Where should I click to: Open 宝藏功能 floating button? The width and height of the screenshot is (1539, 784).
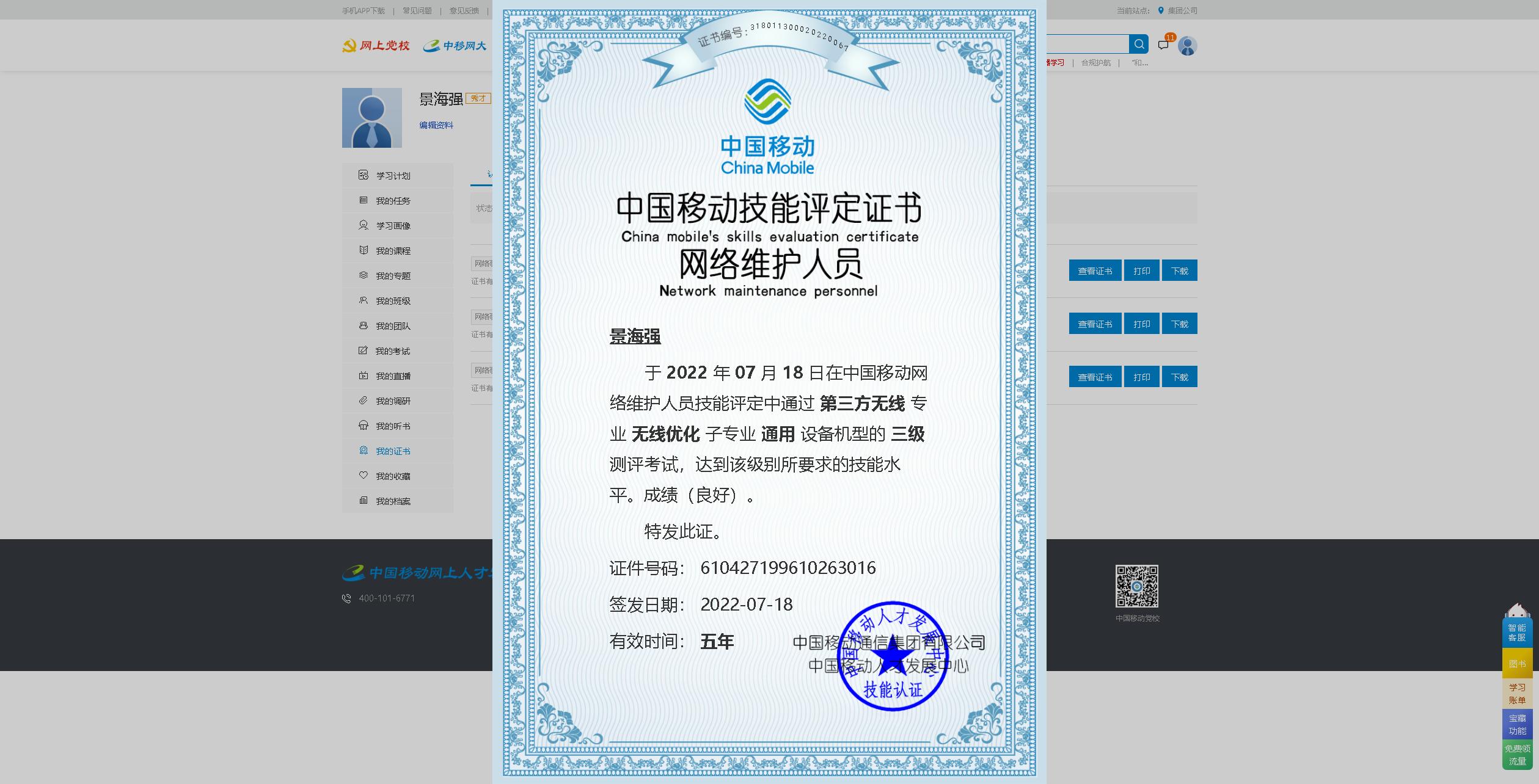tap(1517, 724)
